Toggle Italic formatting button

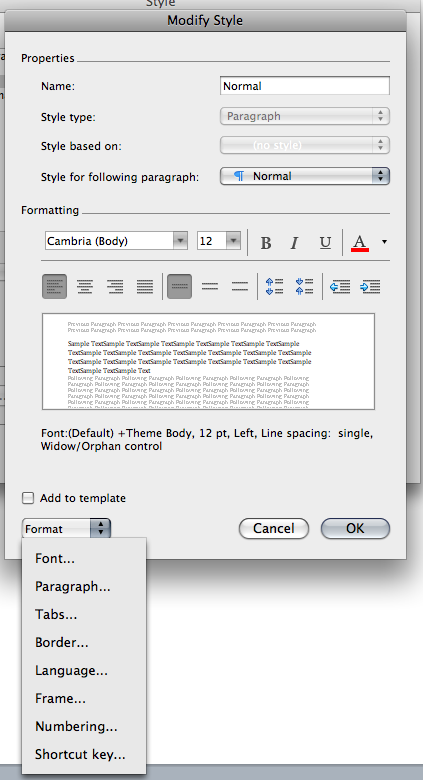coord(295,242)
